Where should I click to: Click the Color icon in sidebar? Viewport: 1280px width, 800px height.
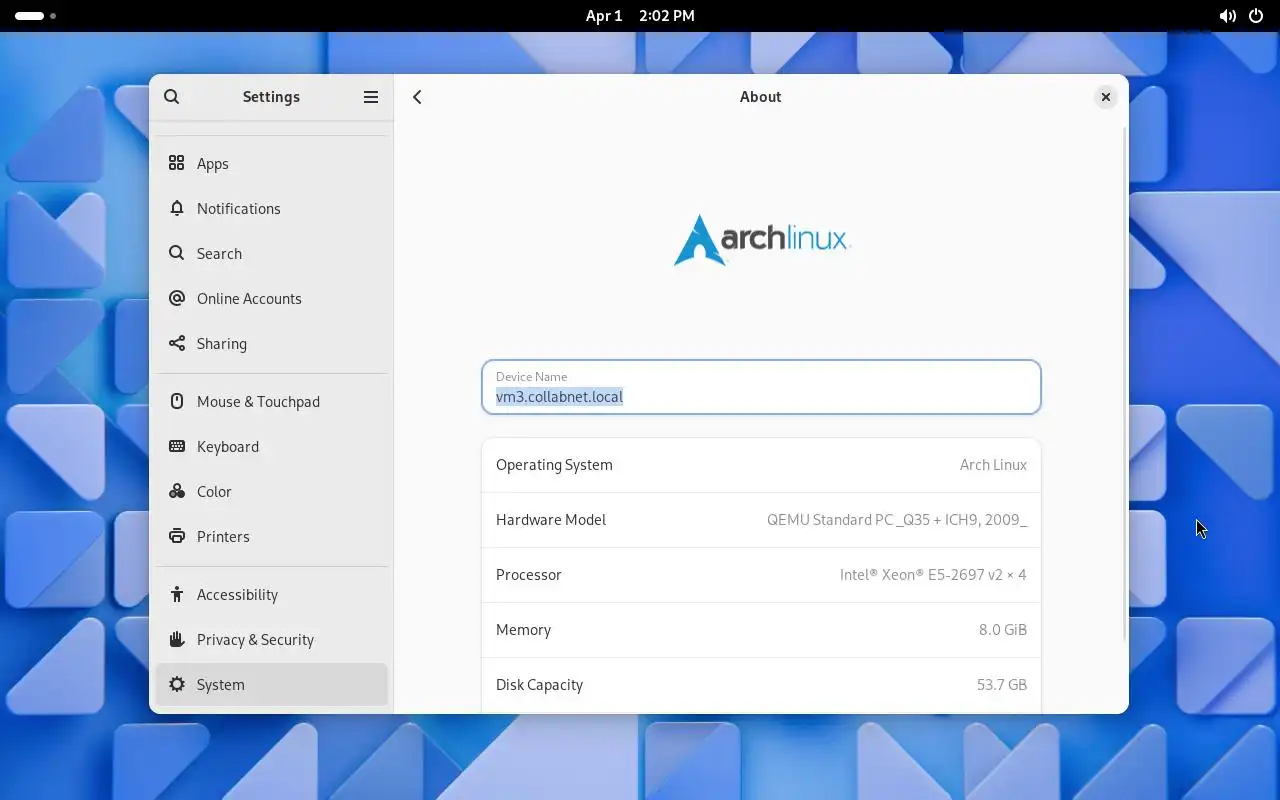click(x=177, y=491)
